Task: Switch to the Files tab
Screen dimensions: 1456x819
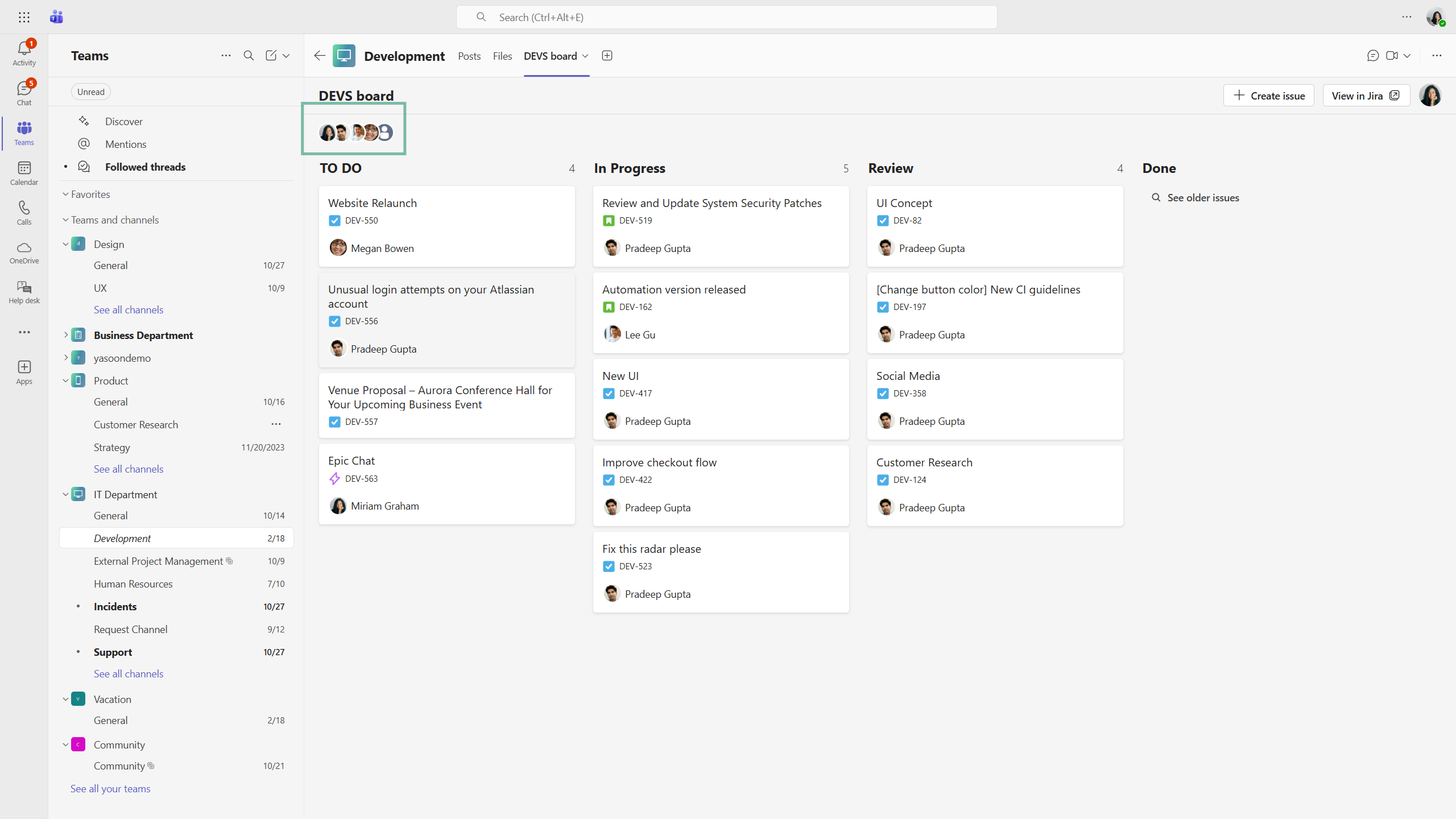Action: [x=502, y=56]
